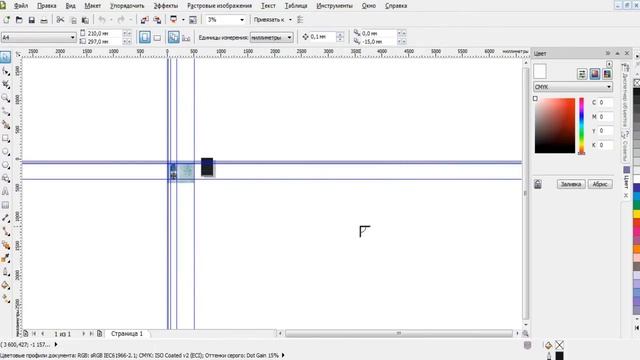Open the Файл menu
This screenshot has width=640, height=360.
coord(21,6)
